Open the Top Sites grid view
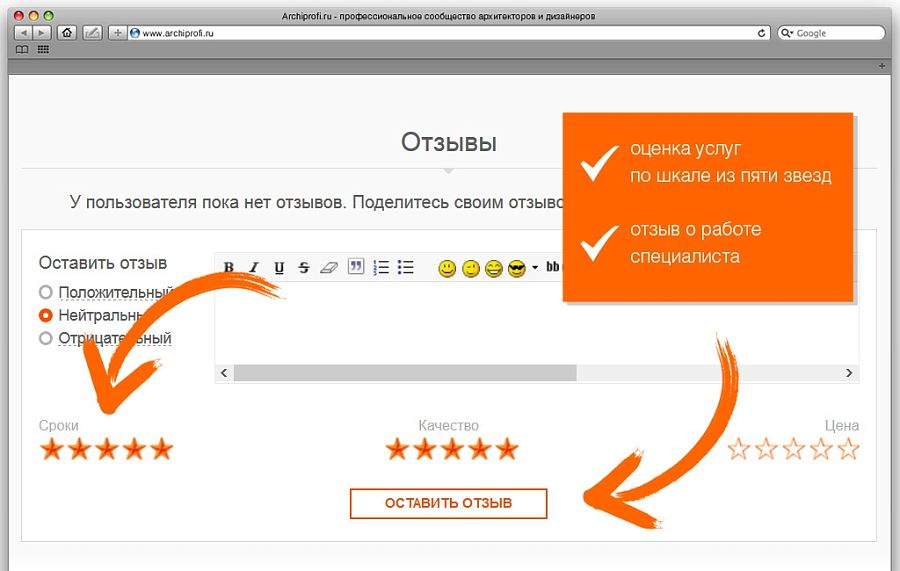 43,49
